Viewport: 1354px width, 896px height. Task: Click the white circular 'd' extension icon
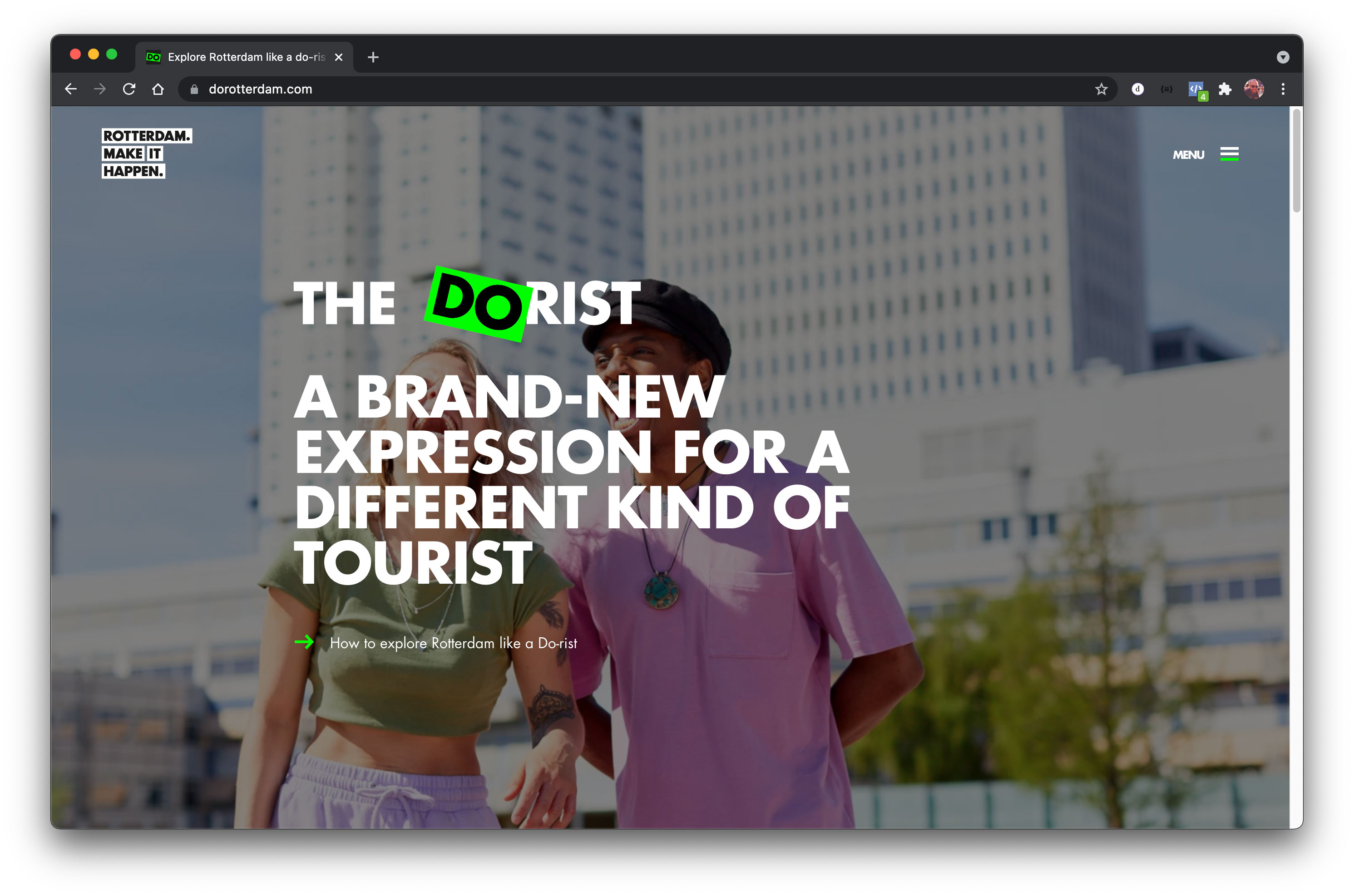[1137, 89]
